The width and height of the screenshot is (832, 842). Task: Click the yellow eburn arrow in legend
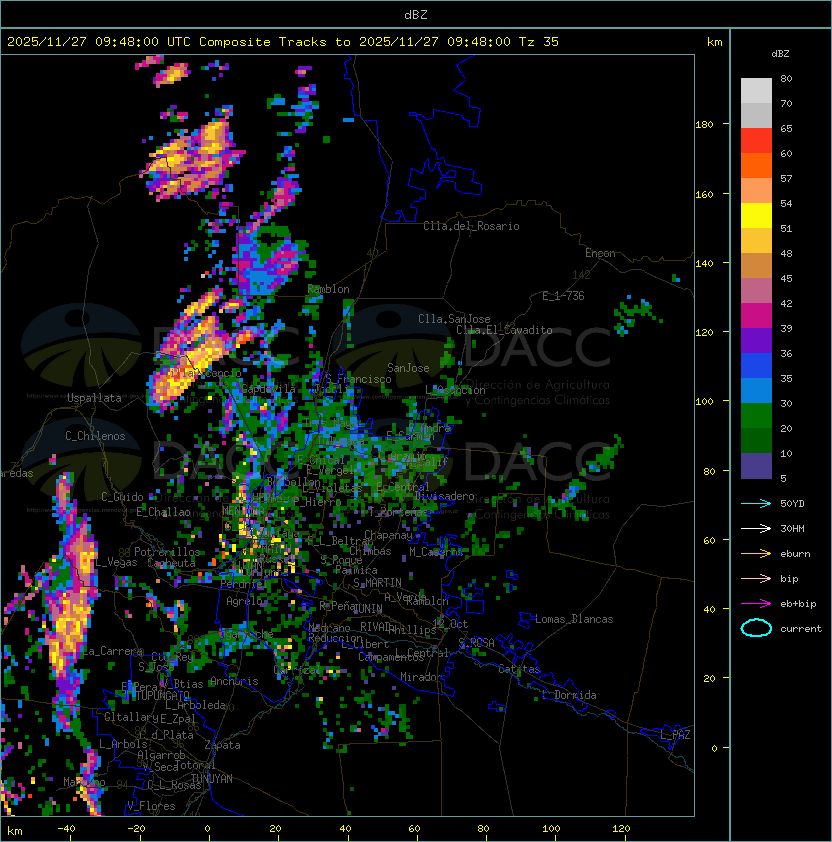coord(756,553)
